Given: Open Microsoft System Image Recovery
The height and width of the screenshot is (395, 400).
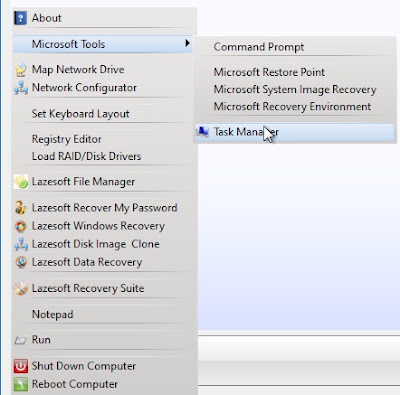Looking at the screenshot, I should click(295, 90).
